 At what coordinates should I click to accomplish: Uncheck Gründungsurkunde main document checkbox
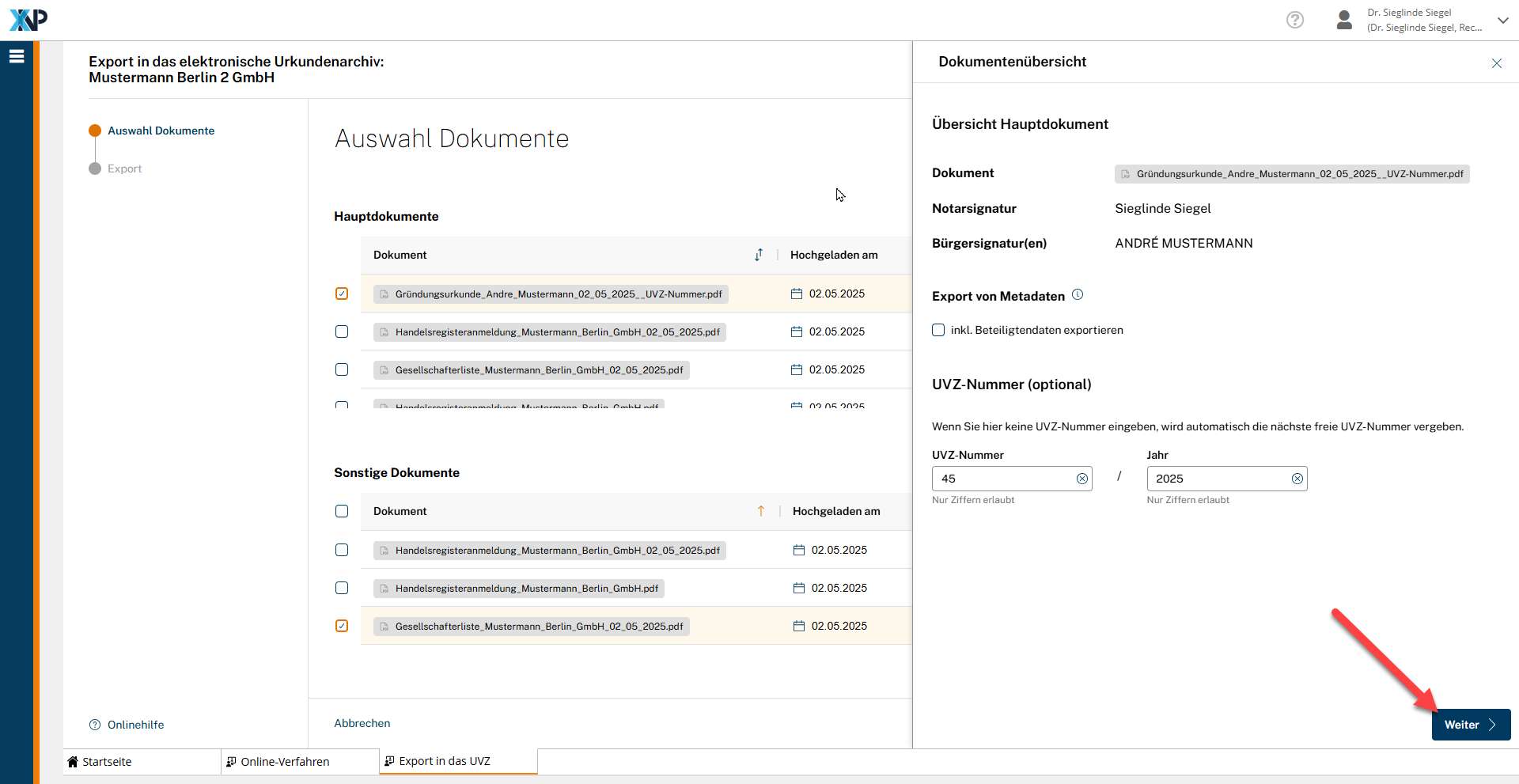[342, 294]
